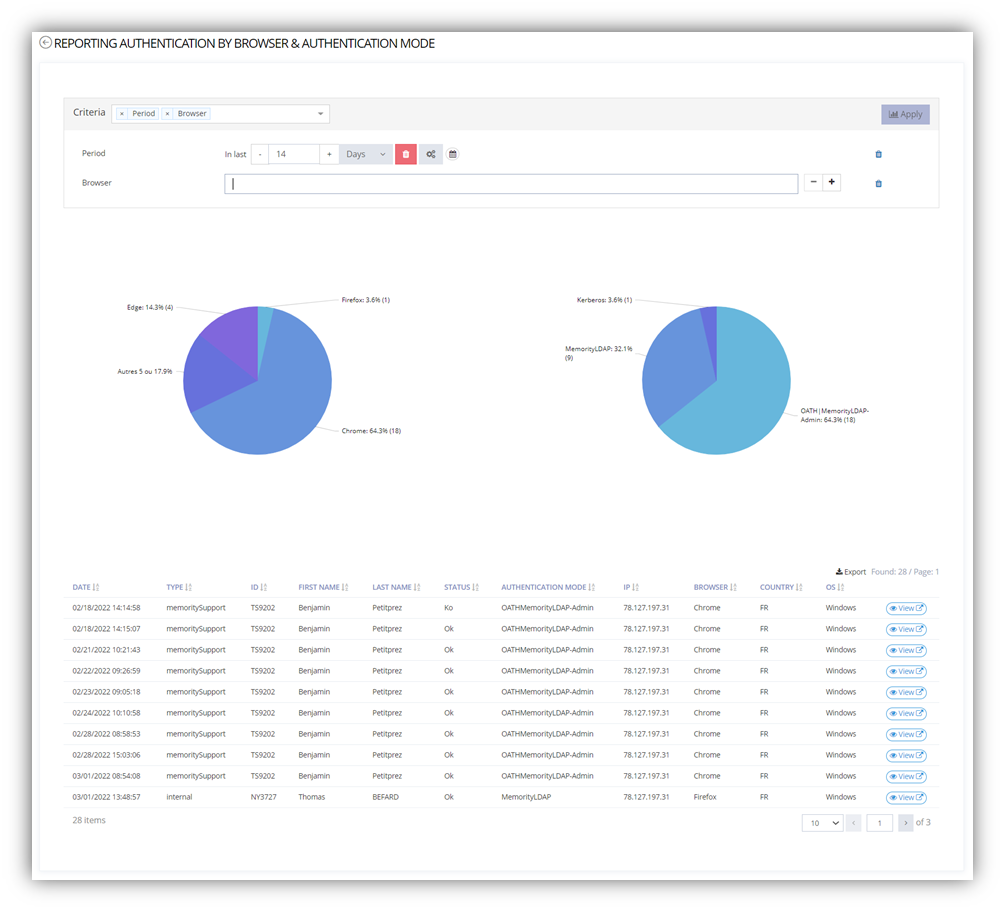Delete the Browser criterion using the blue trash icon

pos(878,184)
